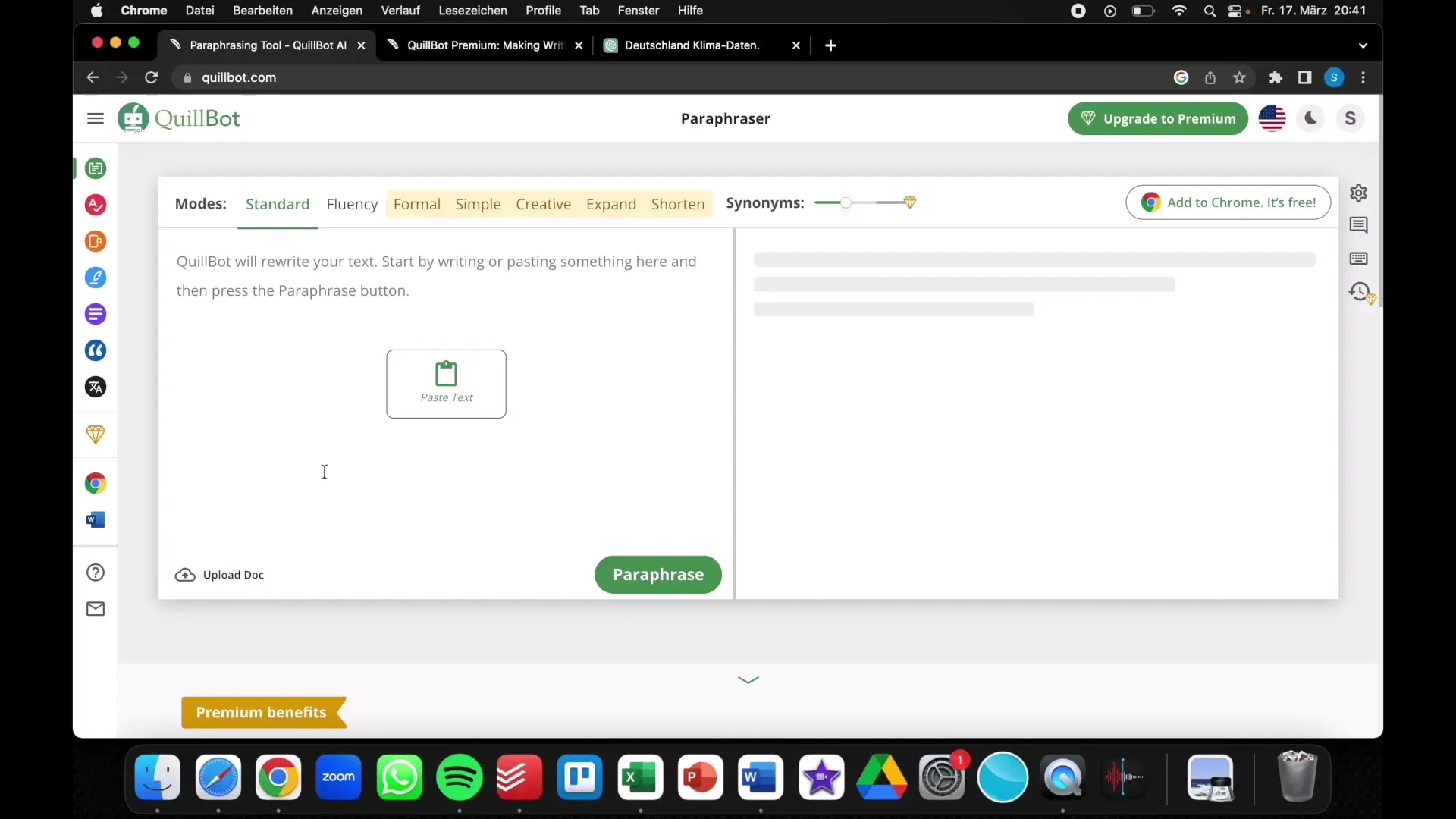This screenshot has width=1456, height=819.
Task: Click the Translator sidebar icon
Action: pyautogui.click(x=95, y=388)
